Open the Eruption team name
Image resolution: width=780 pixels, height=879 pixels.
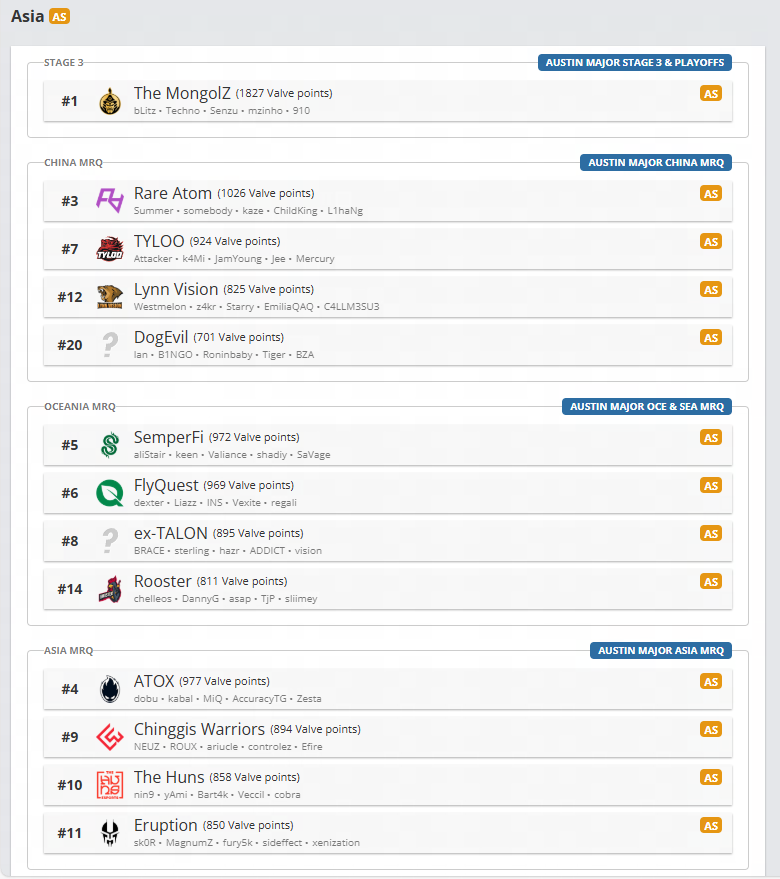[165, 825]
